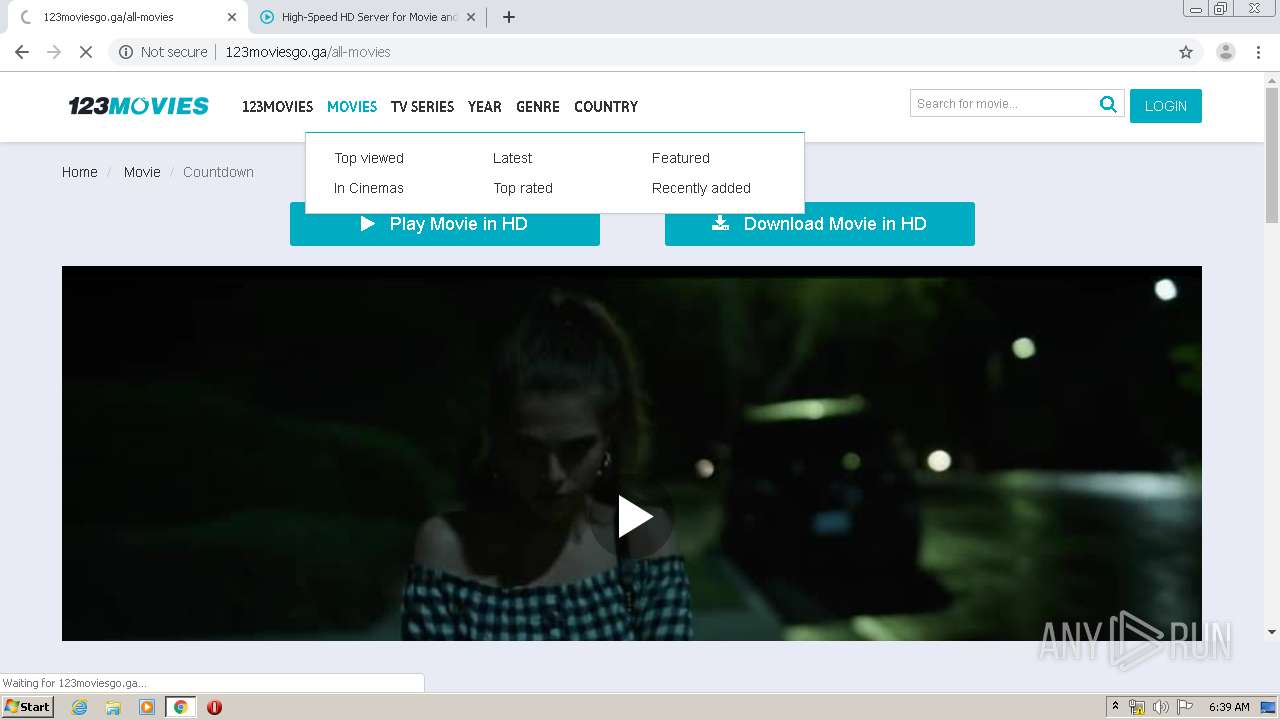Click the Countdown breadcrumb text
This screenshot has width=1280, height=720.
[218, 172]
